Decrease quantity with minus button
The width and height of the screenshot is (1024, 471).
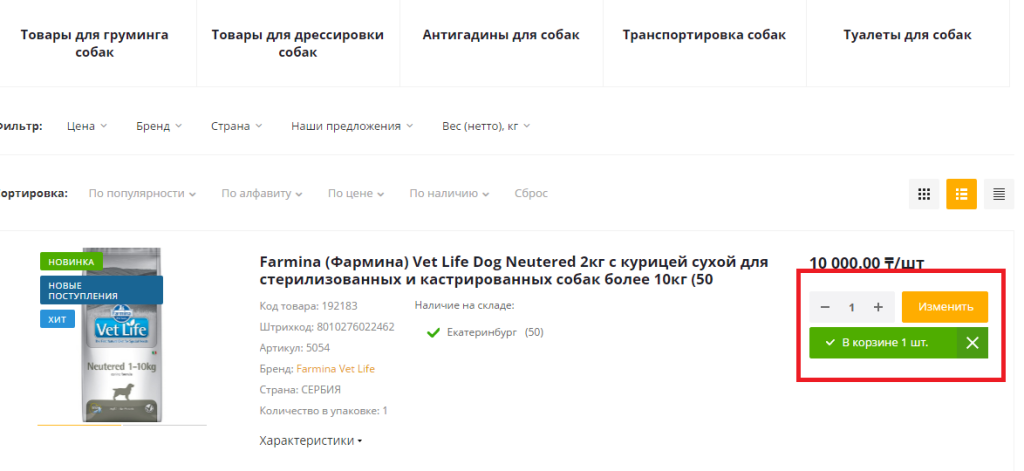(x=825, y=307)
